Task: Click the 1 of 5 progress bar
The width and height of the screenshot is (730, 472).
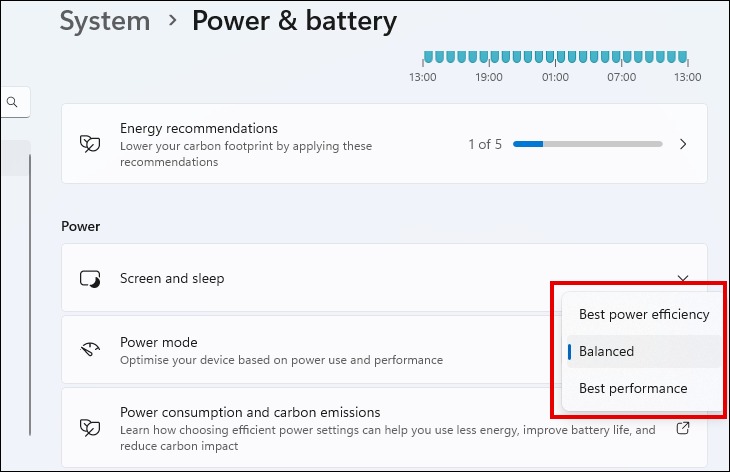Action: [x=588, y=144]
